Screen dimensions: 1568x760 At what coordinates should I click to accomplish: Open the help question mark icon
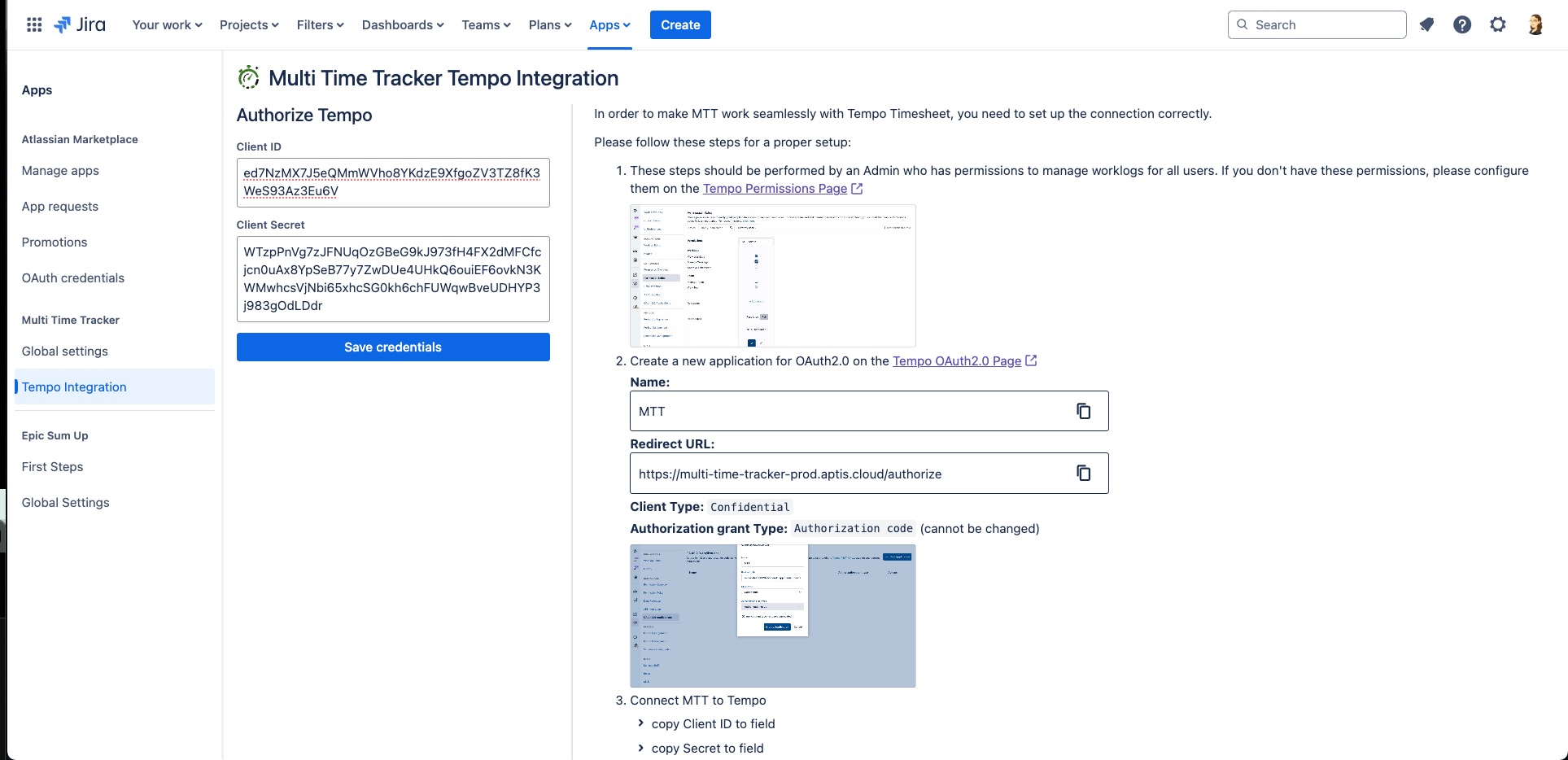1462,24
